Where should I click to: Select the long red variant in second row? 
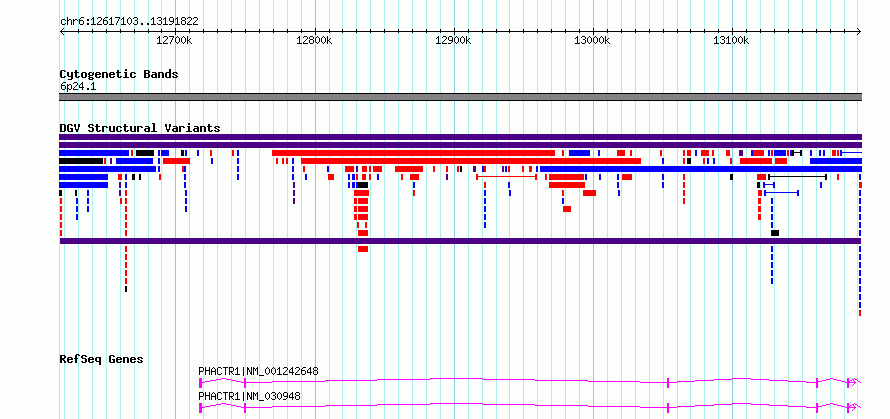click(x=471, y=161)
